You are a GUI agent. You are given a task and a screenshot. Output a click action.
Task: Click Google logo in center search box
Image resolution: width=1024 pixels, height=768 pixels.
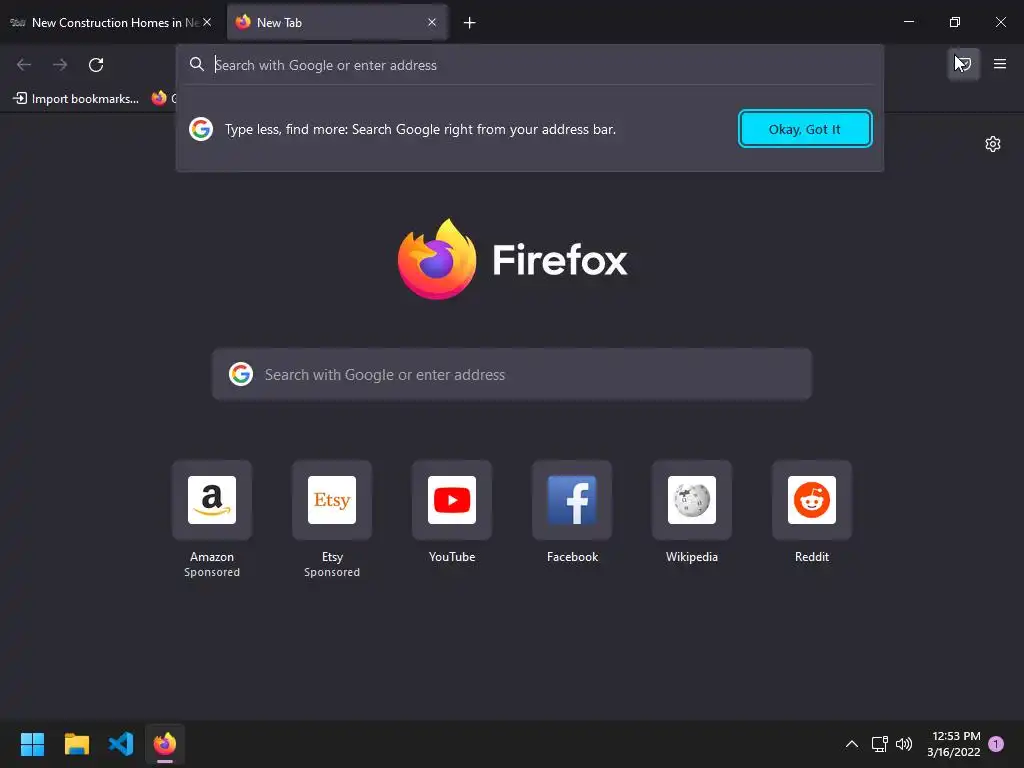pos(241,374)
